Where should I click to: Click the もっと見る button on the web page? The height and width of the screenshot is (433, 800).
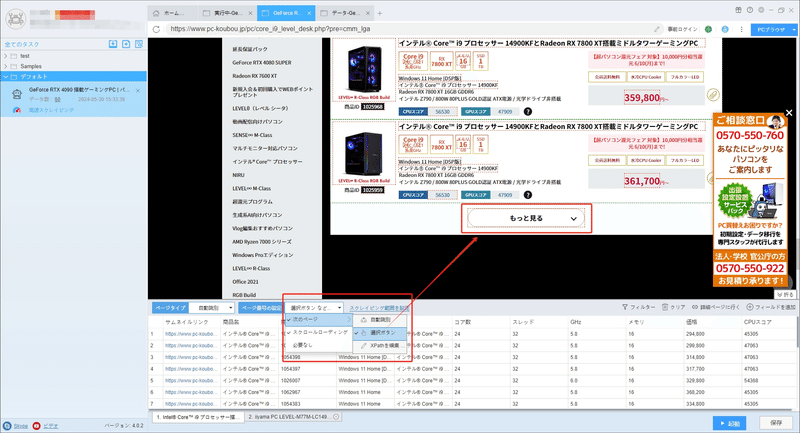526,218
